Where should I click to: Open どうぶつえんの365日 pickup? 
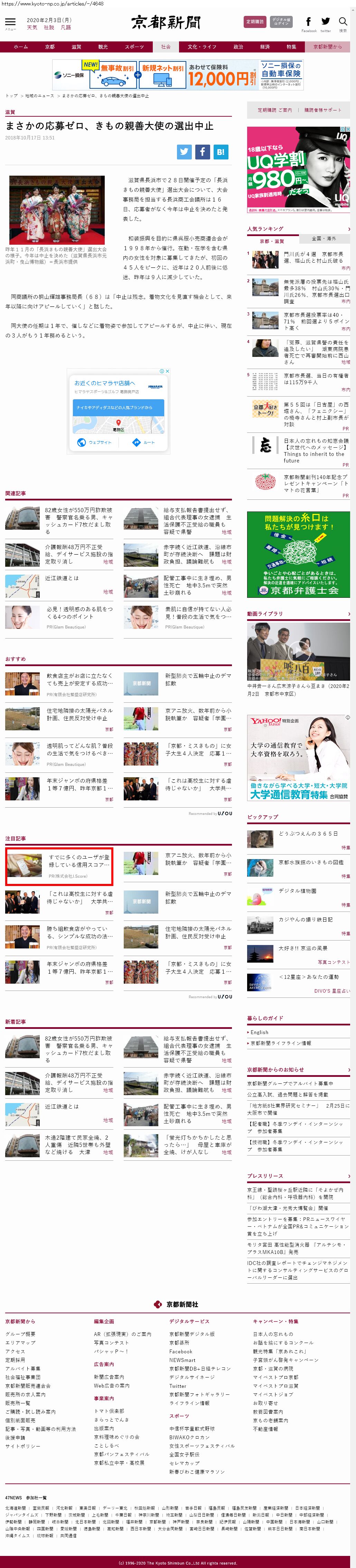tap(308, 833)
